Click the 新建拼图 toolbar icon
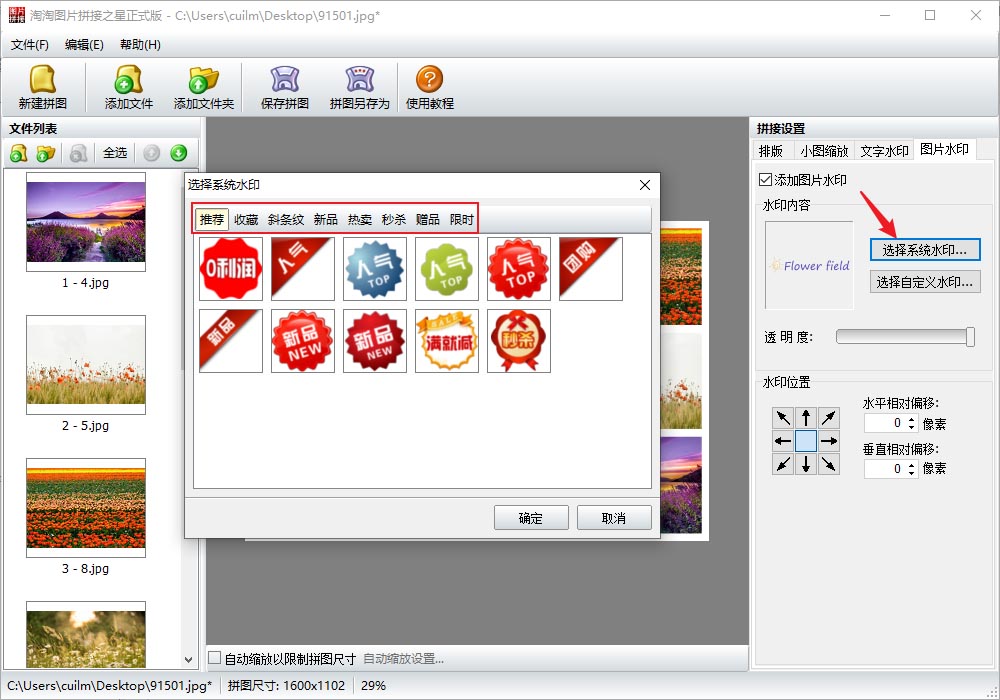The height and width of the screenshot is (700, 1000). pyautogui.click(x=42, y=87)
